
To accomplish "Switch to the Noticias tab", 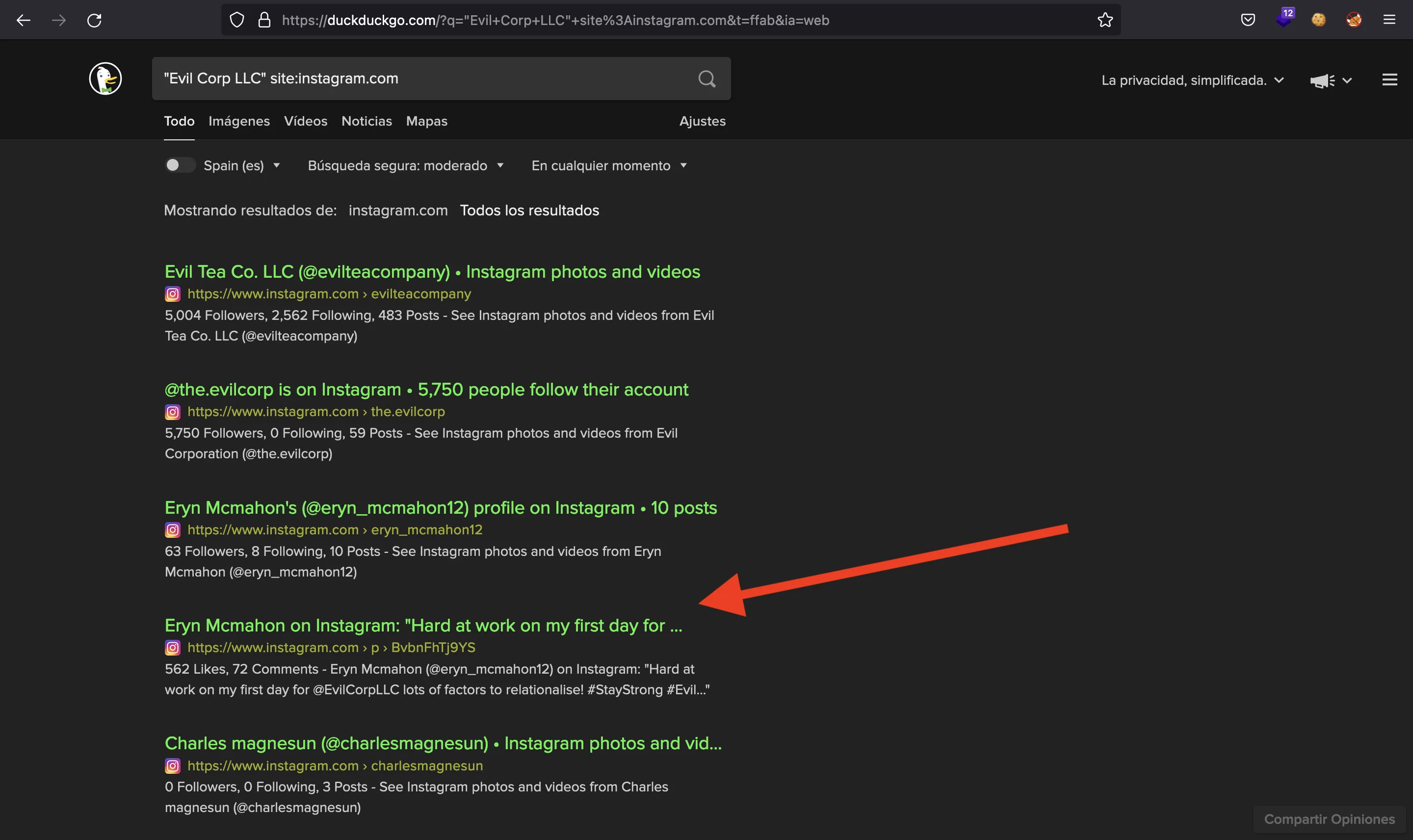I will (366, 121).
